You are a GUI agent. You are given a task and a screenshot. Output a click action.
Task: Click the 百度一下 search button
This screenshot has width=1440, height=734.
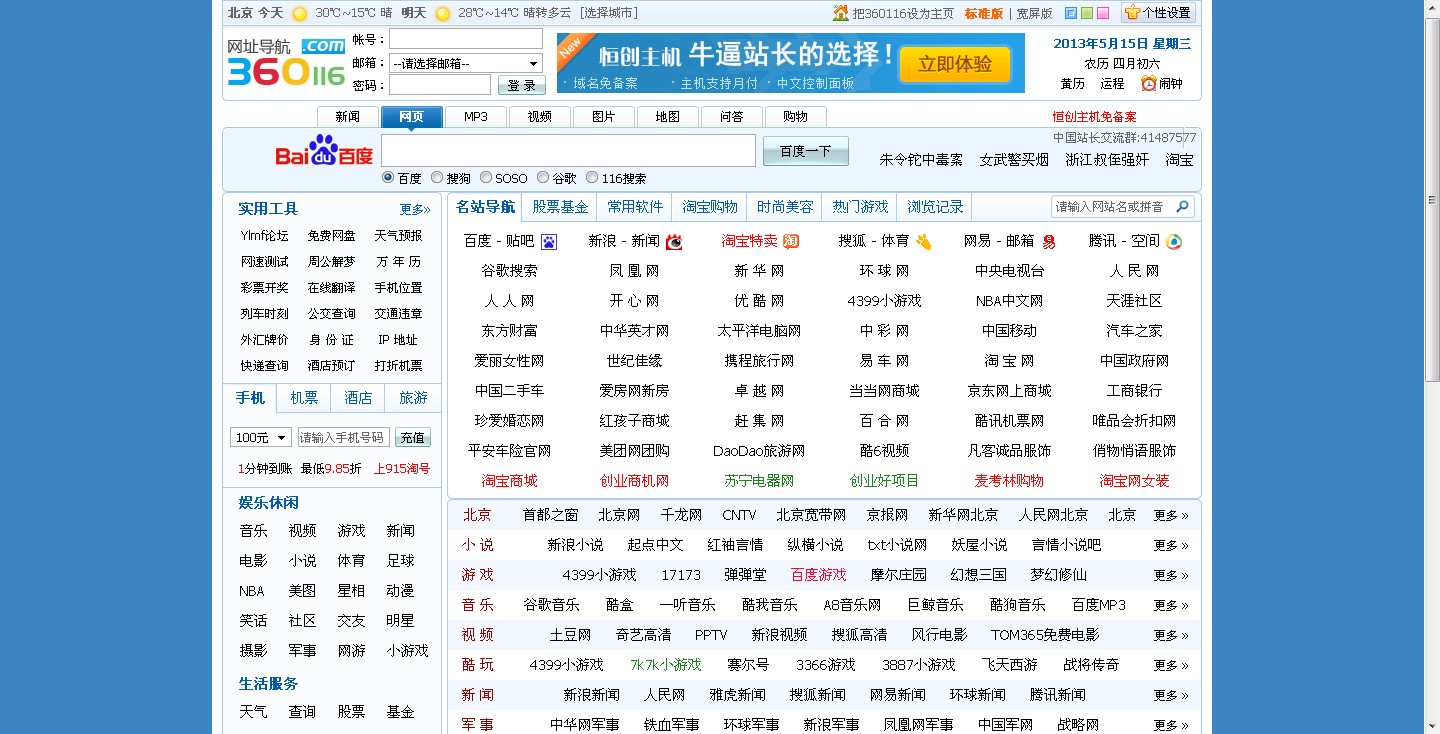(805, 150)
